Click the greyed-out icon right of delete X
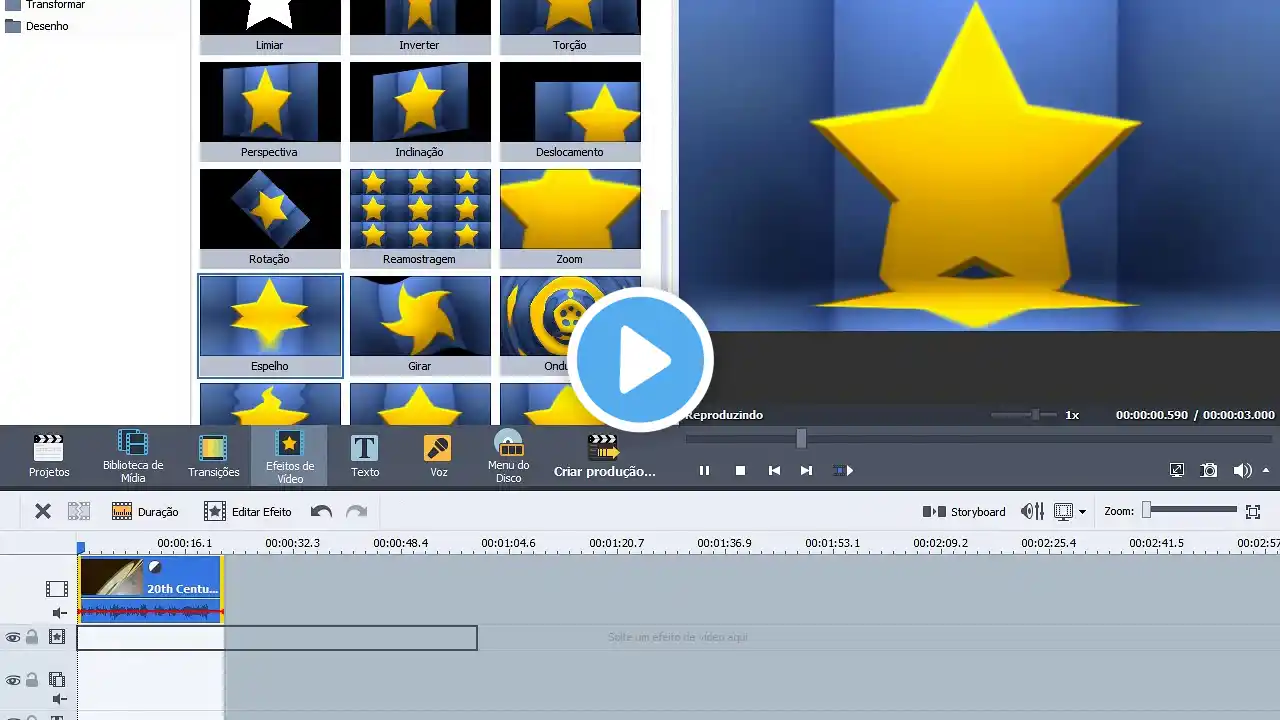The image size is (1280, 720). (x=79, y=511)
